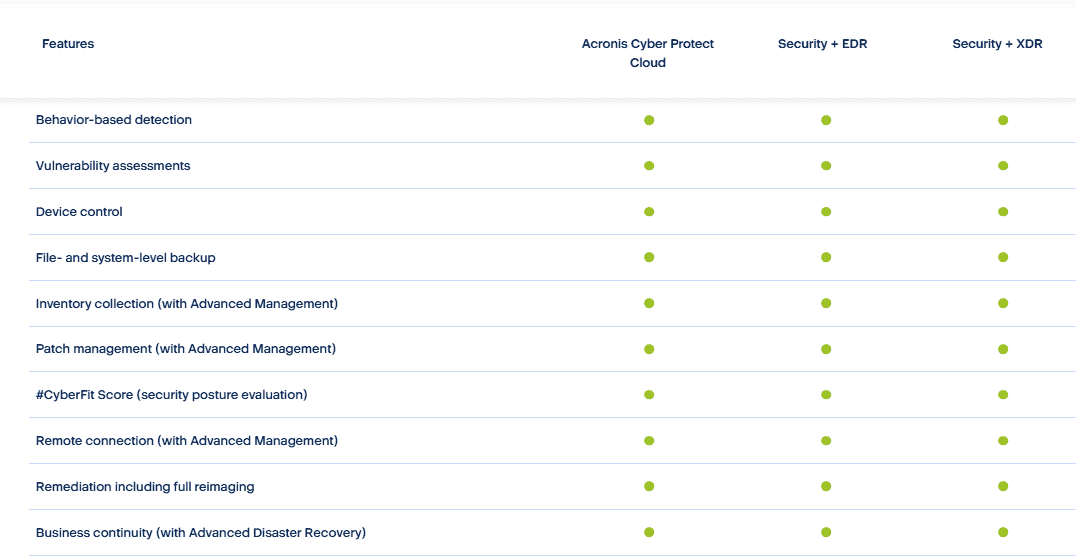The image size is (1076, 556).
Task: Click Vulnerability assessments dot under Cyber Protect Cloud
Action: click(649, 165)
